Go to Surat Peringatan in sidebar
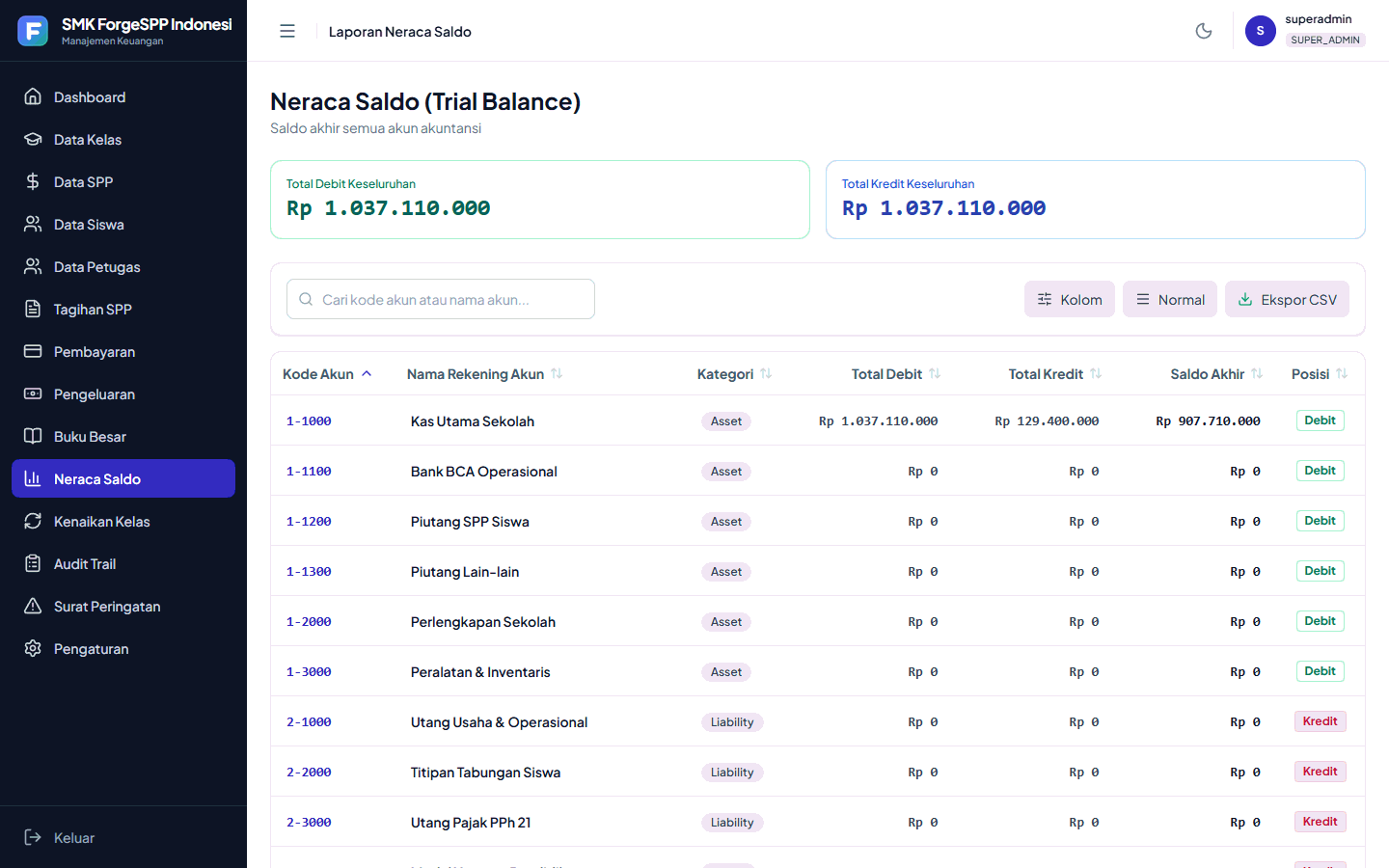Image resolution: width=1389 pixels, height=868 pixels. (x=123, y=606)
